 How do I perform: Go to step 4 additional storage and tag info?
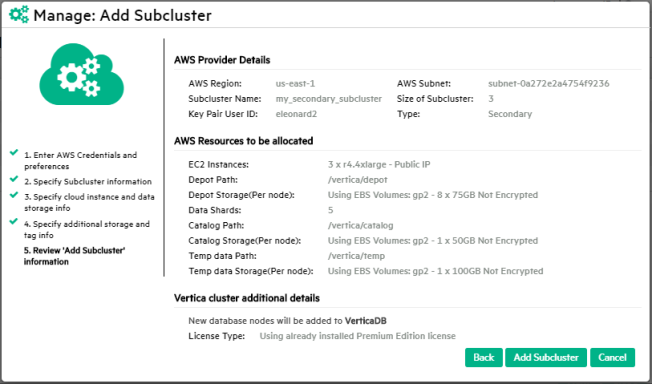coord(86,230)
